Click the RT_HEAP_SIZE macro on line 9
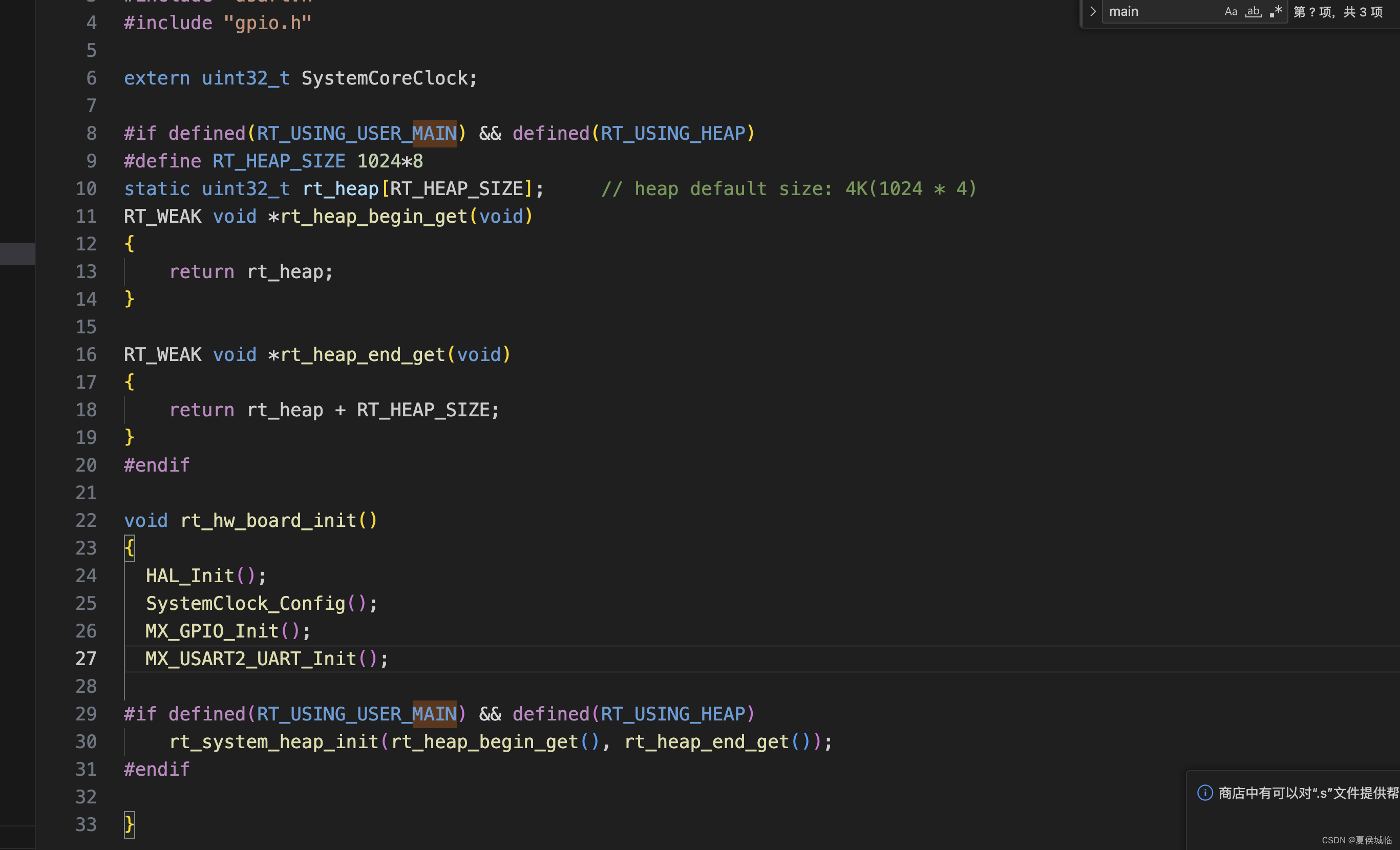 279,161
